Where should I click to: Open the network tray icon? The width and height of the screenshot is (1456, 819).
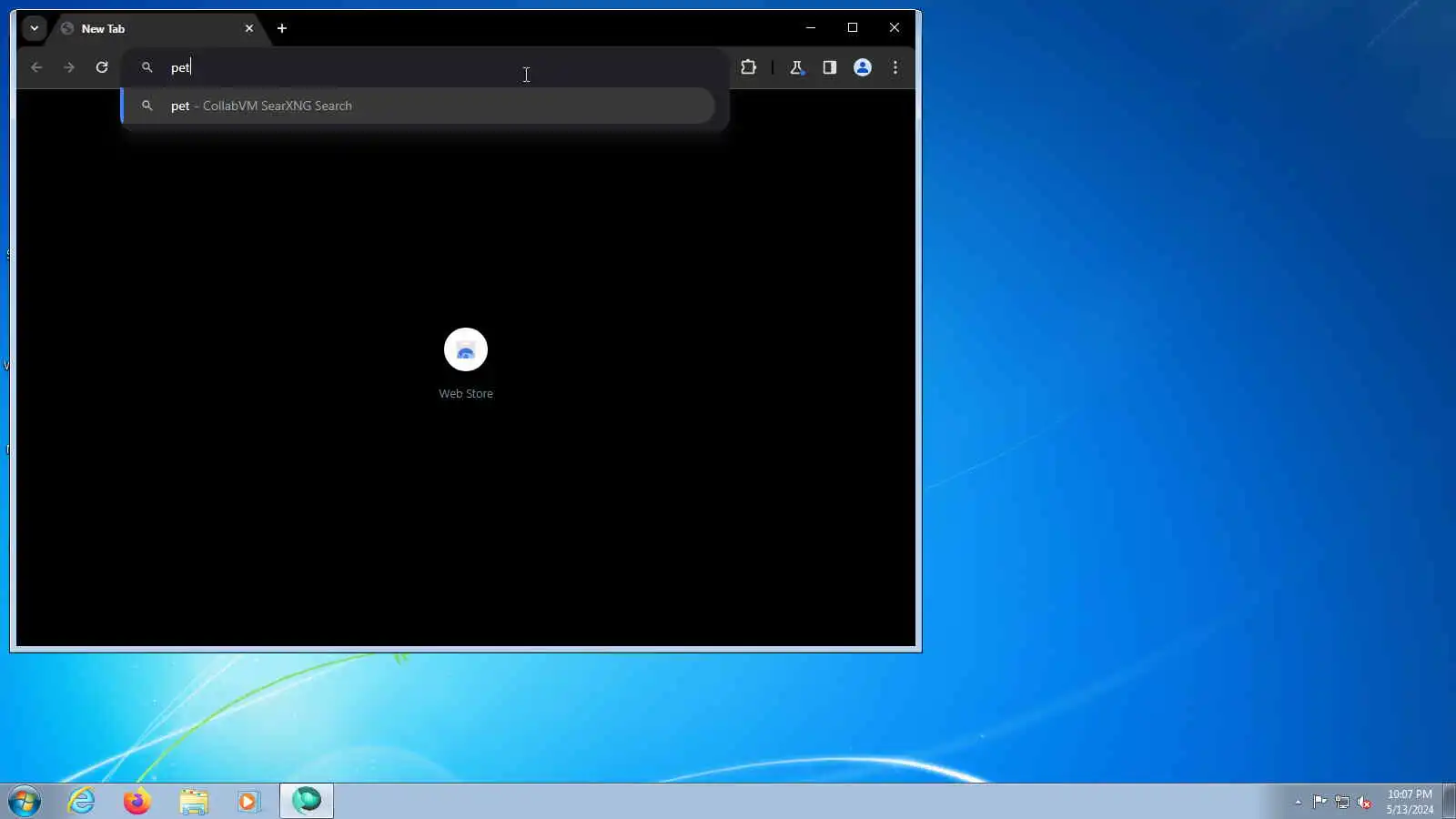pos(1342,802)
